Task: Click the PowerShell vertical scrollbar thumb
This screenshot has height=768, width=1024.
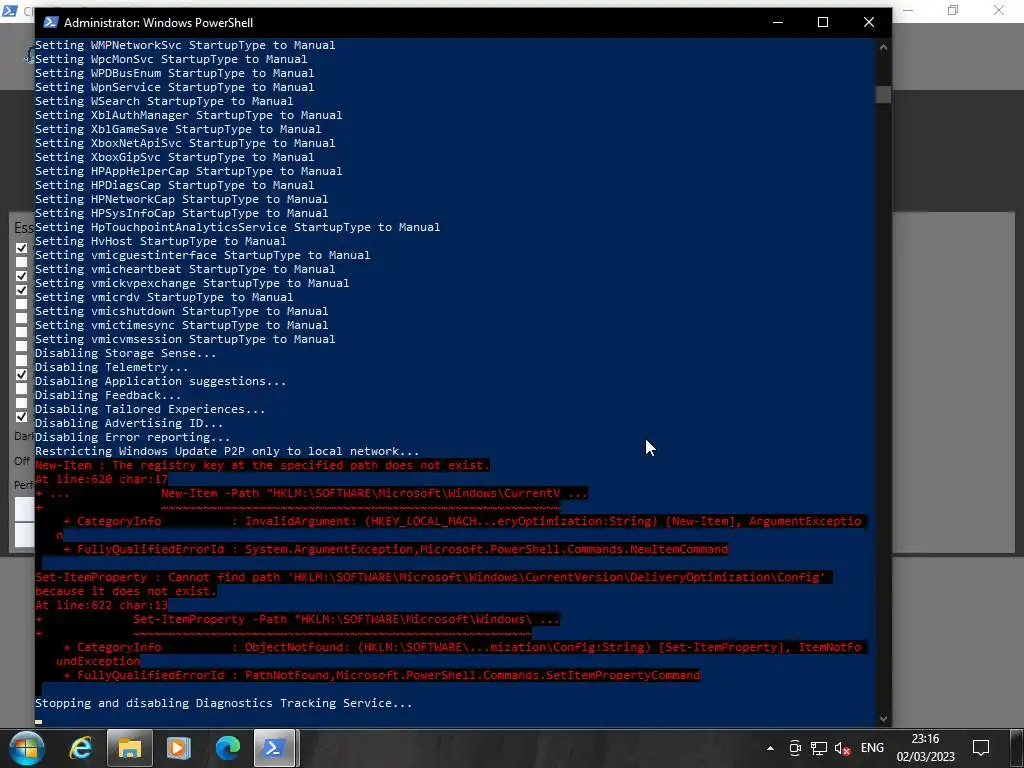Action: 883,95
